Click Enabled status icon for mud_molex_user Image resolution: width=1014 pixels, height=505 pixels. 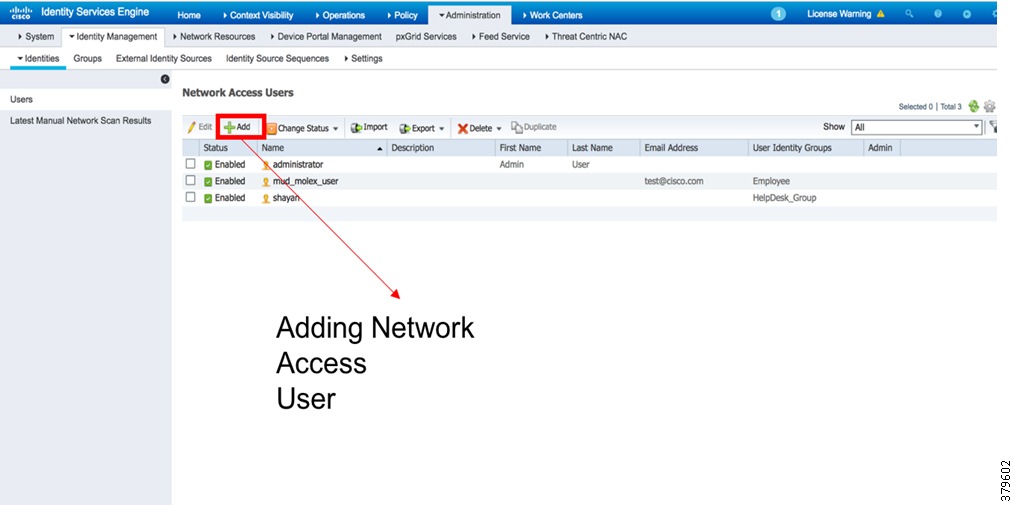pyautogui.click(x=208, y=182)
